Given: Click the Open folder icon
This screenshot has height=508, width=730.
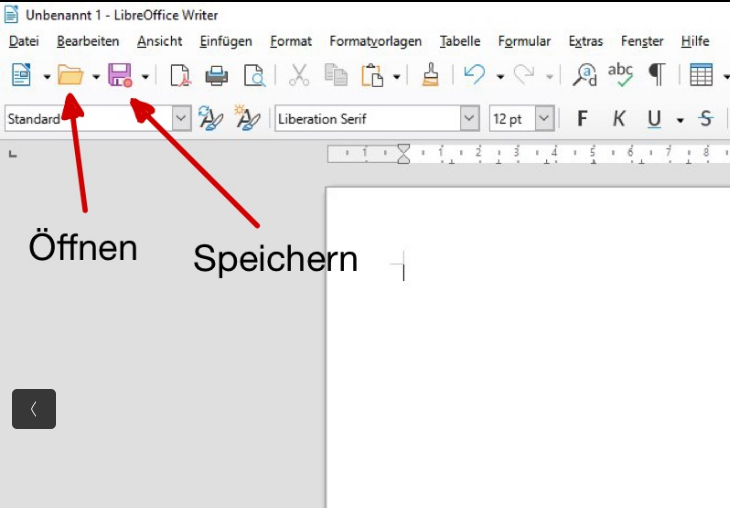Looking at the screenshot, I should click(x=70, y=75).
